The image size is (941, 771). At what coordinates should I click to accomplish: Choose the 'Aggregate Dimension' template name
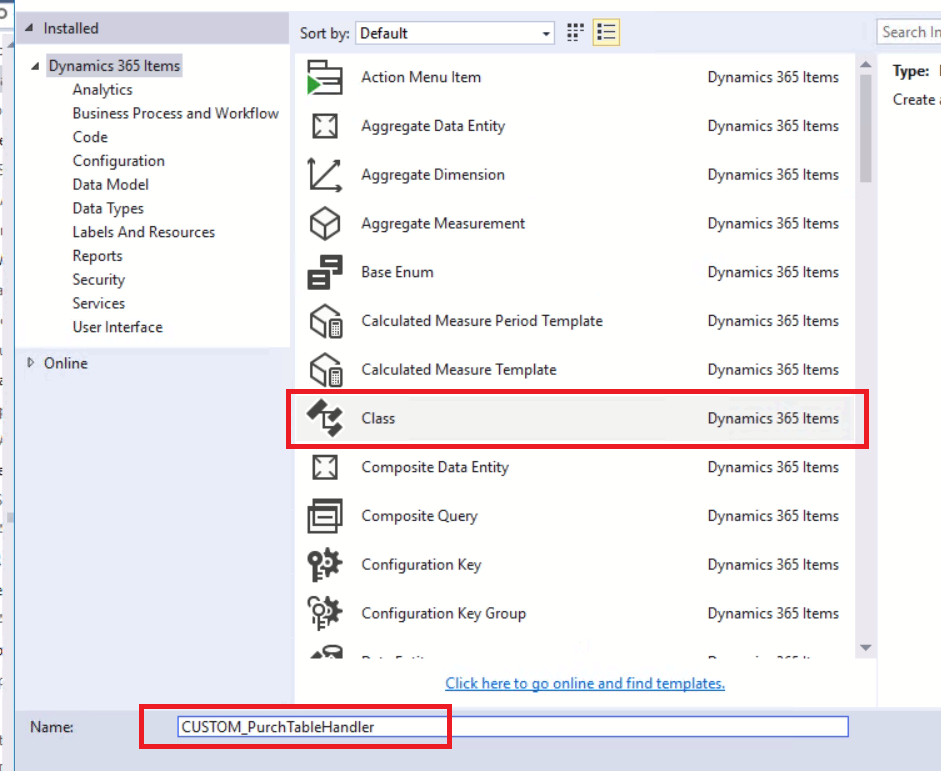[433, 175]
